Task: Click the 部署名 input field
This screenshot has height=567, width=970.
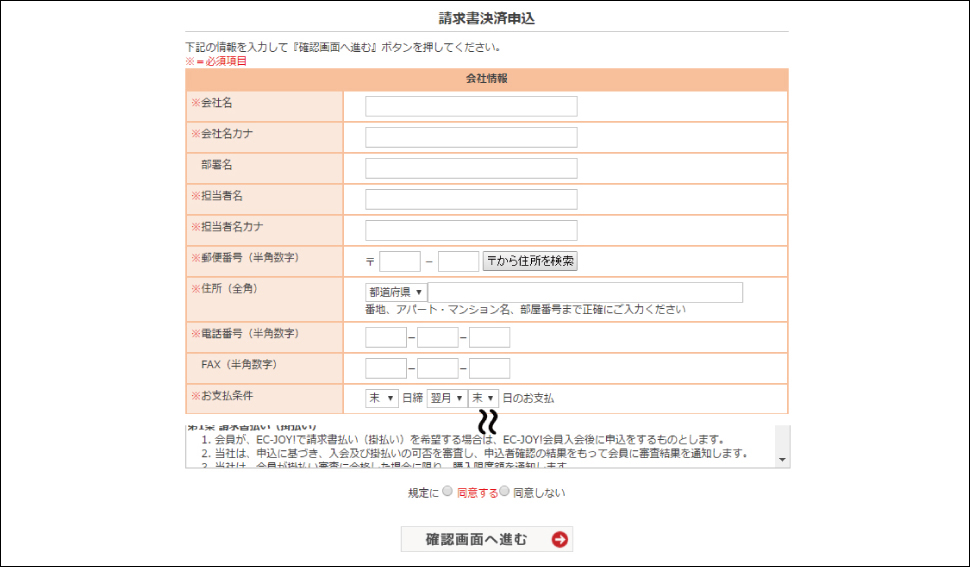Action: coord(471,168)
